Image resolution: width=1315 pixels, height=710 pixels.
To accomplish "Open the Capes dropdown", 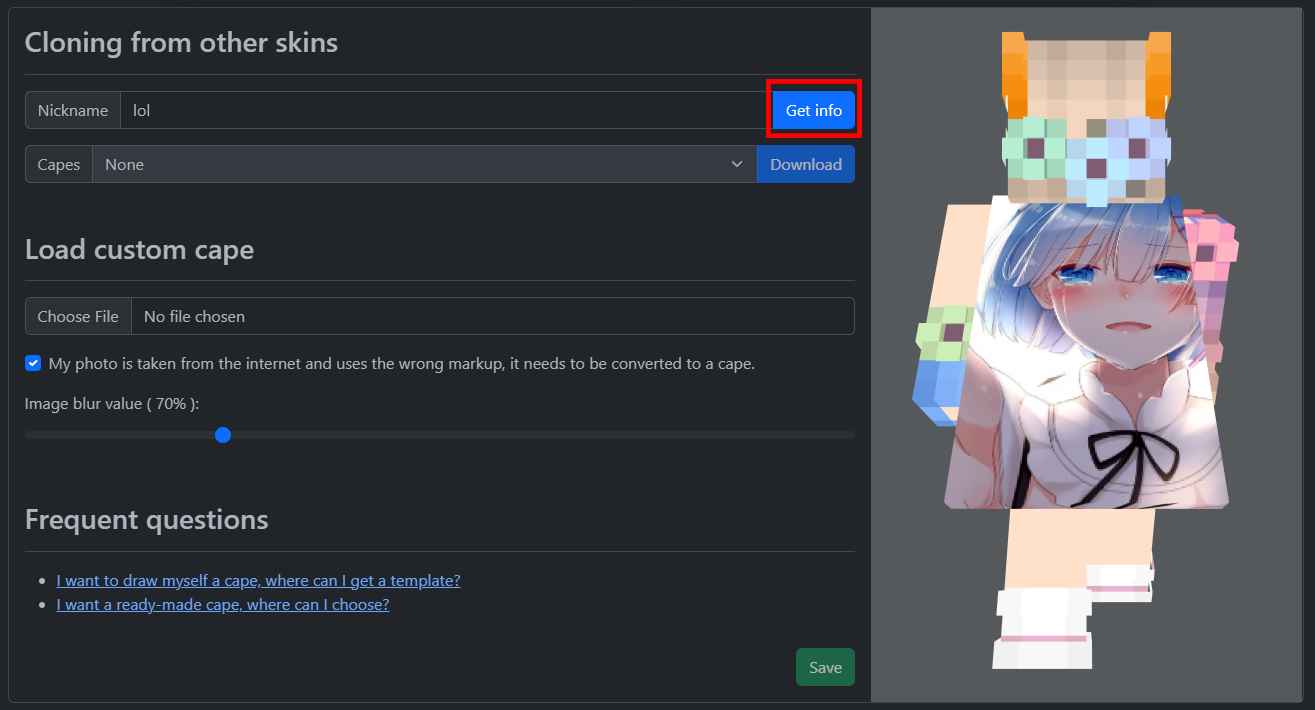I will (x=424, y=164).
